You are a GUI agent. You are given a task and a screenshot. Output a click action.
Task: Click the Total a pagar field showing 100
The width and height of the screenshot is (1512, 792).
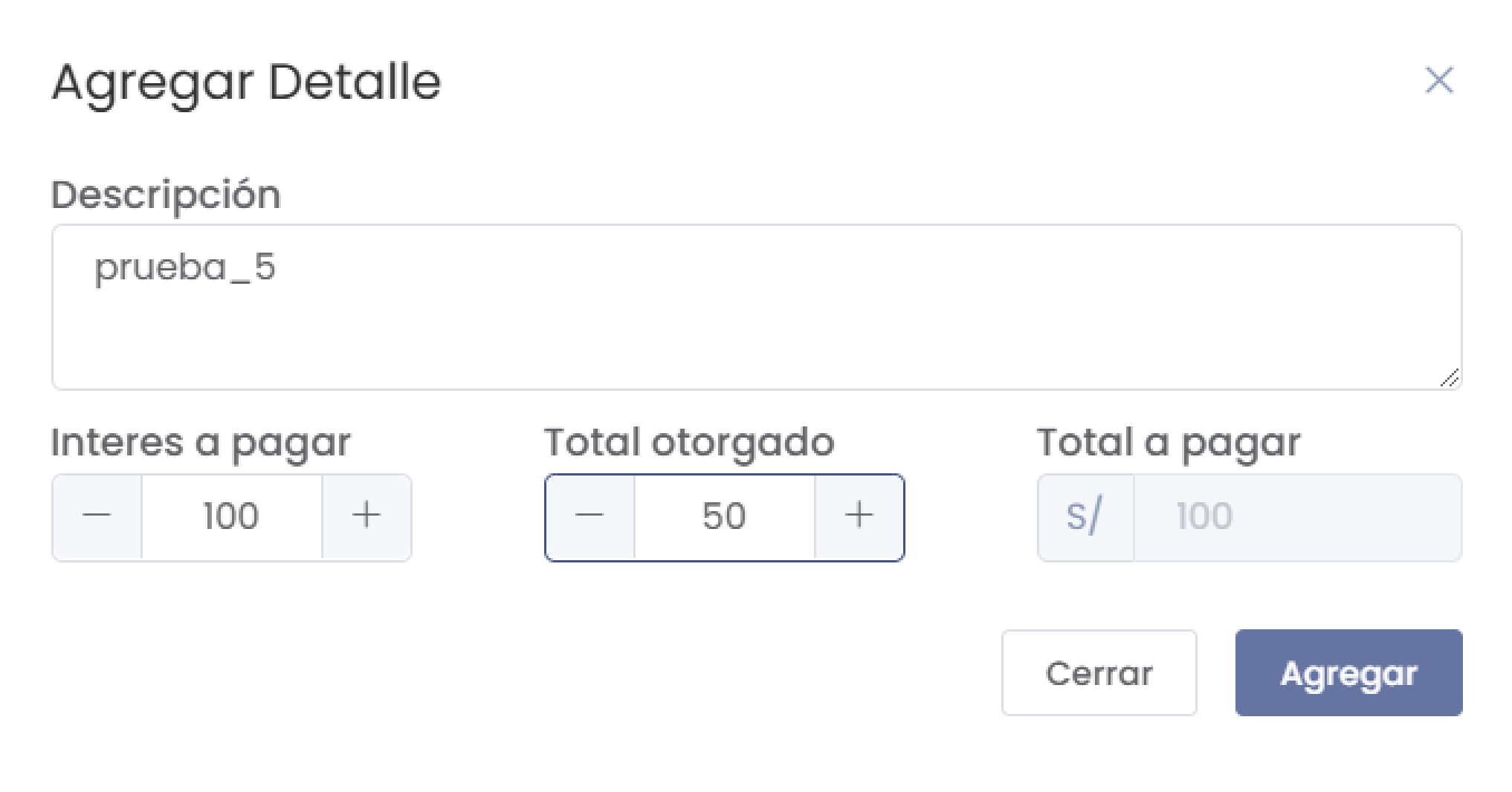click(1297, 516)
